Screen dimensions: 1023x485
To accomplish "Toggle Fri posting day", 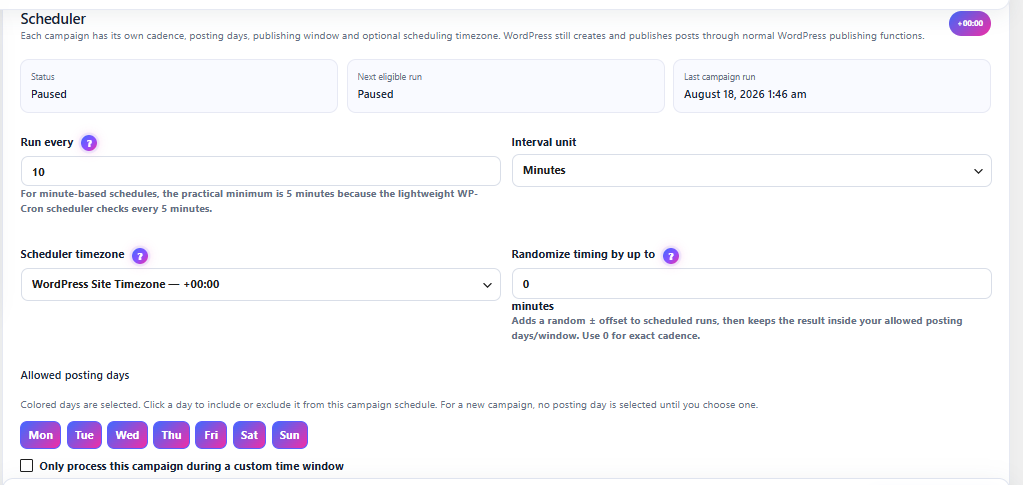I will point(211,435).
